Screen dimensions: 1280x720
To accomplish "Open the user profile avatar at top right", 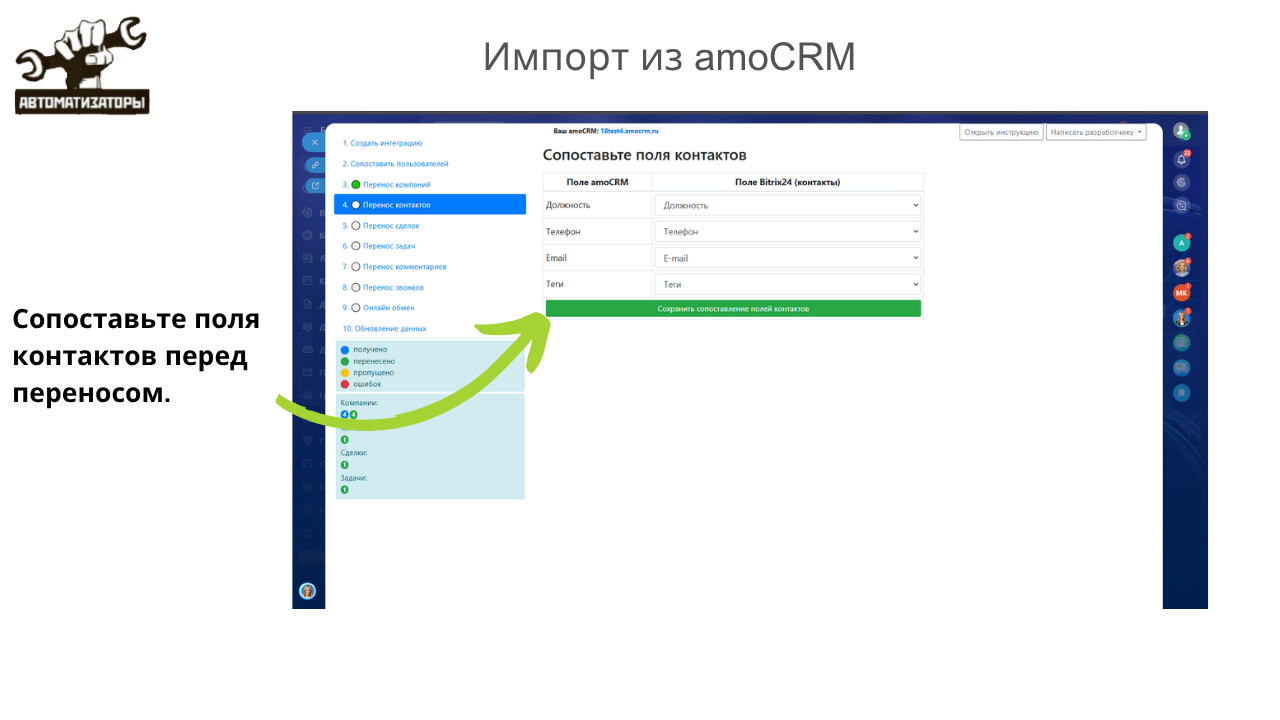I will [x=1181, y=131].
